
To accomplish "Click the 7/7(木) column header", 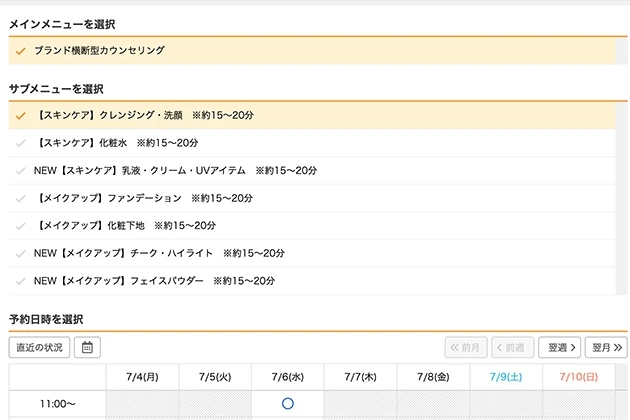I will tap(360, 377).
